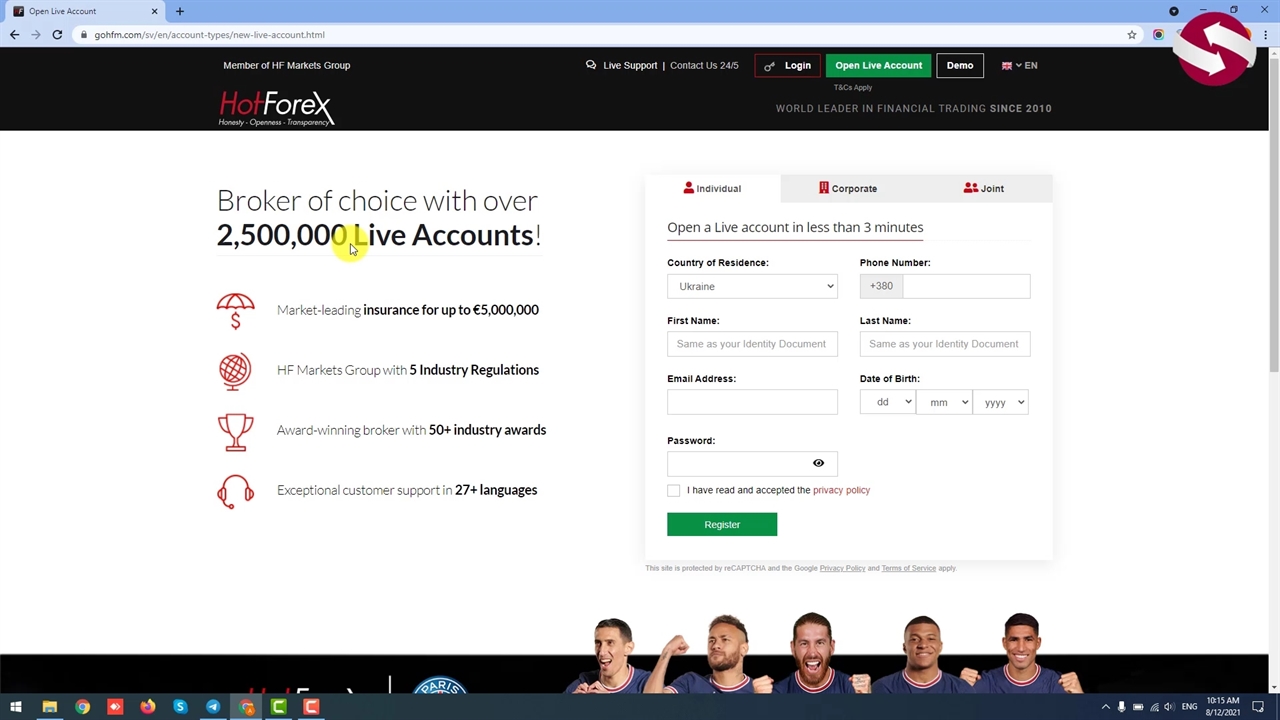Open Telegram from the taskbar
The width and height of the screenshot is (1280, 720).
click(x=213, y=707)
